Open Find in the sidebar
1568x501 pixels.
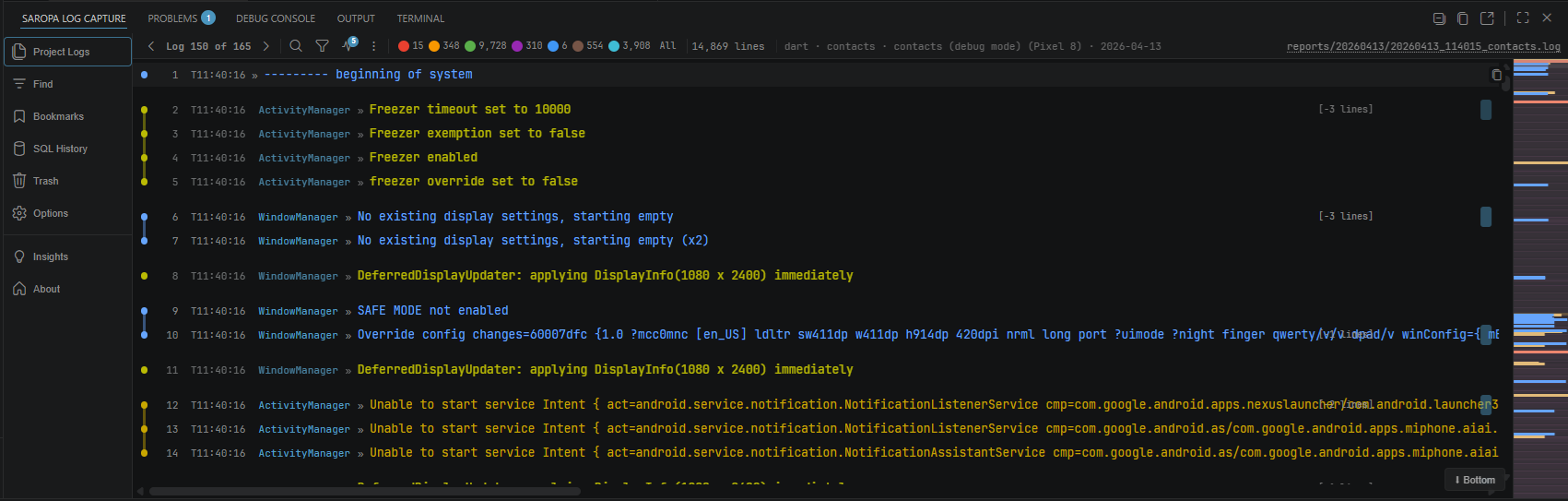(x=68, y=84)
